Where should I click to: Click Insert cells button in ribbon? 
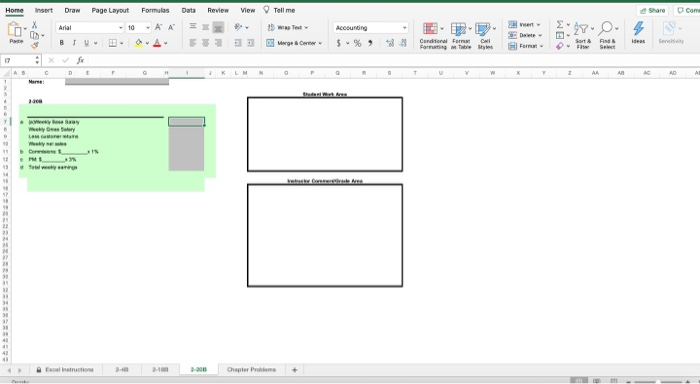(525, 25)
